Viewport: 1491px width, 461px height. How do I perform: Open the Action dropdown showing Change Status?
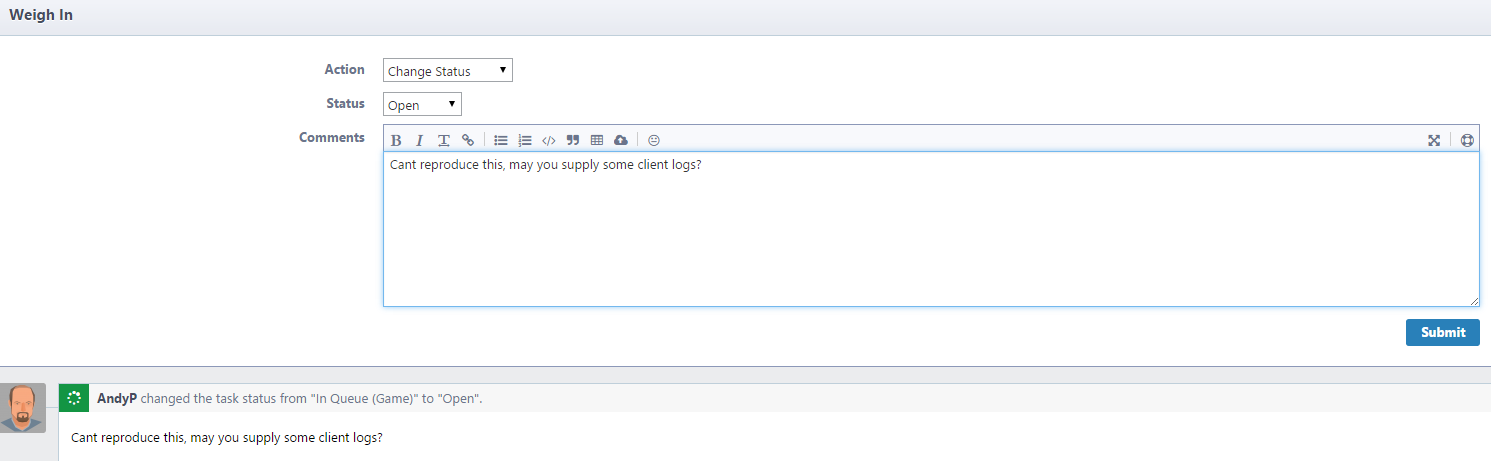447,71
